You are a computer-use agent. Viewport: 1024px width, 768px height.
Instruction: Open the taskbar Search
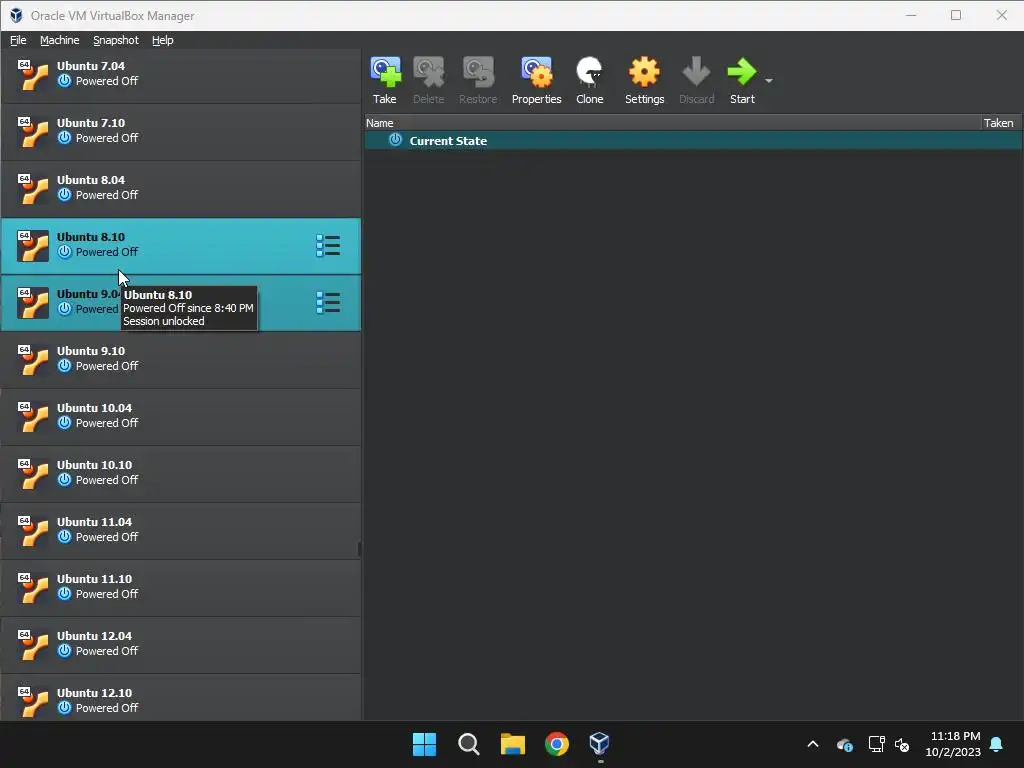(468, 744)
